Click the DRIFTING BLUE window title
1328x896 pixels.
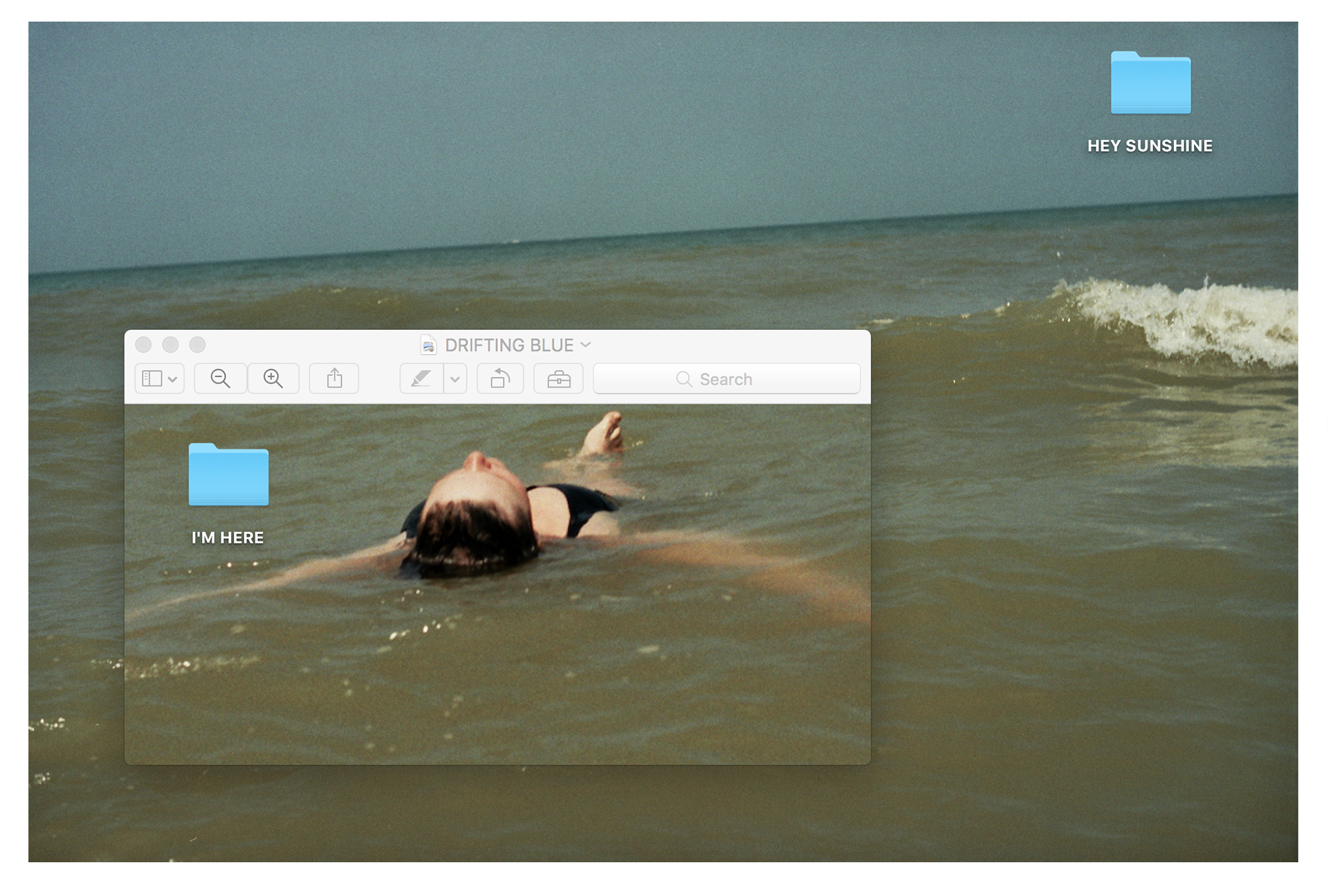tap(509, 345)
